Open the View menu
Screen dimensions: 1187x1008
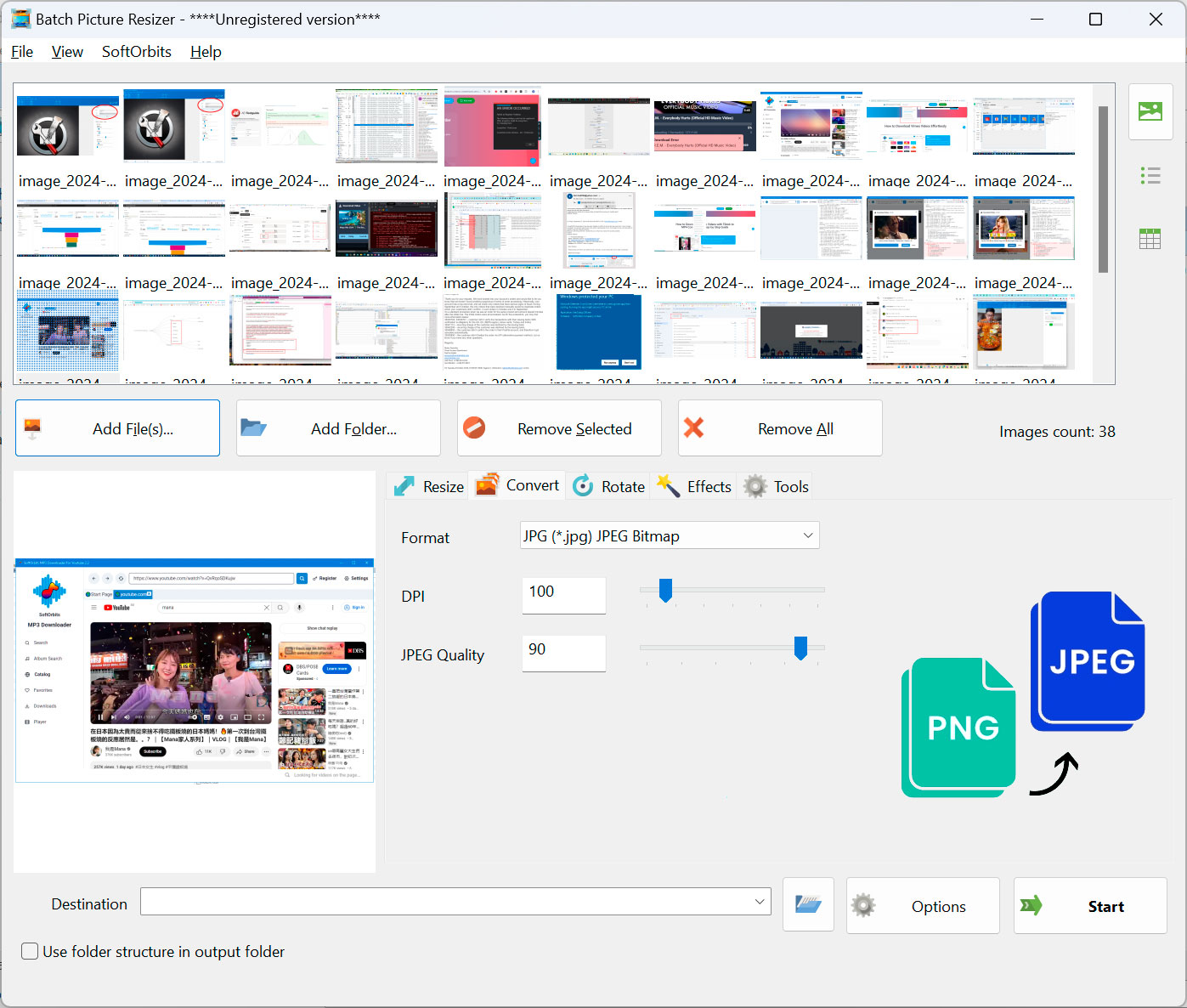pyautogui.click(x=67, y=52)
